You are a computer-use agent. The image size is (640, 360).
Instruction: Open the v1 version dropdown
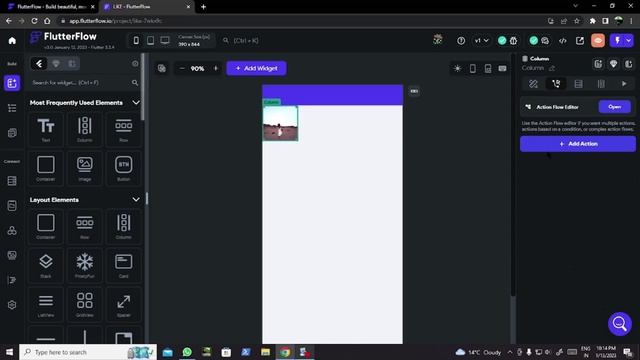[481, 40]
